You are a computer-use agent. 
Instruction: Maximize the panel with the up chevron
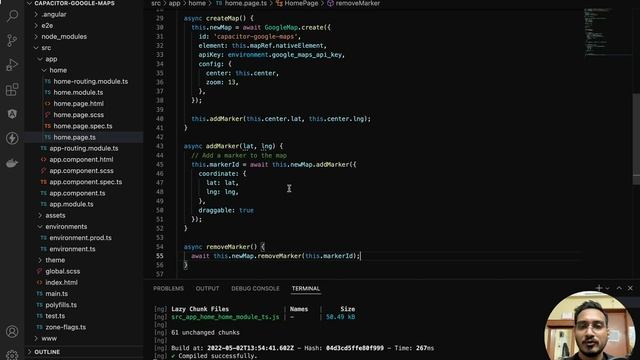pyautogui.click(x=619, y=288)
